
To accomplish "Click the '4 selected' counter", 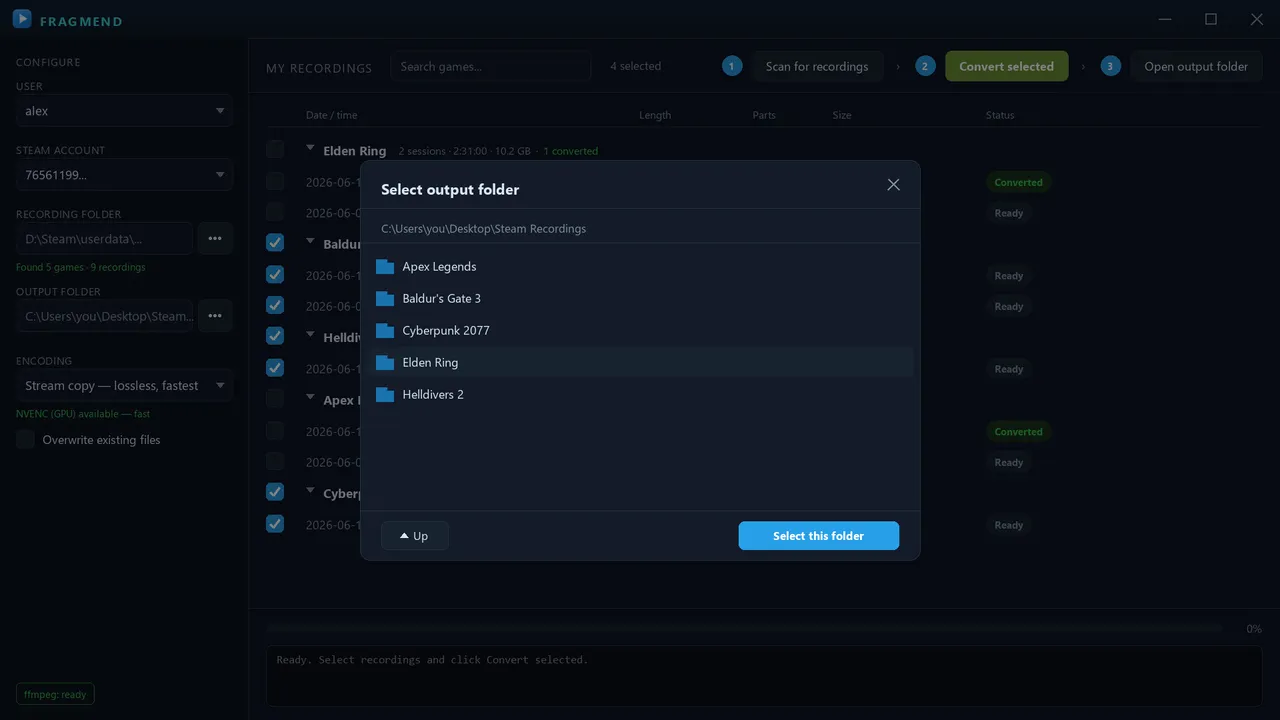I will point(636,67).
